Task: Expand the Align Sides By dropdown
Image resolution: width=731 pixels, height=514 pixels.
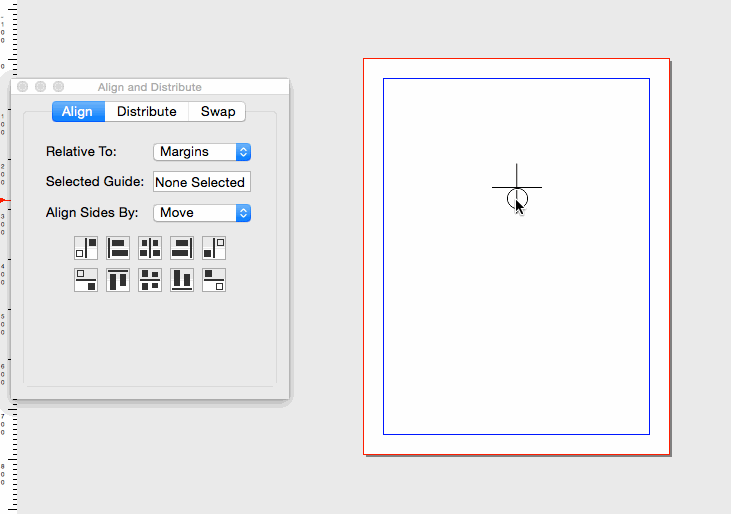Action: pos(202,213)
